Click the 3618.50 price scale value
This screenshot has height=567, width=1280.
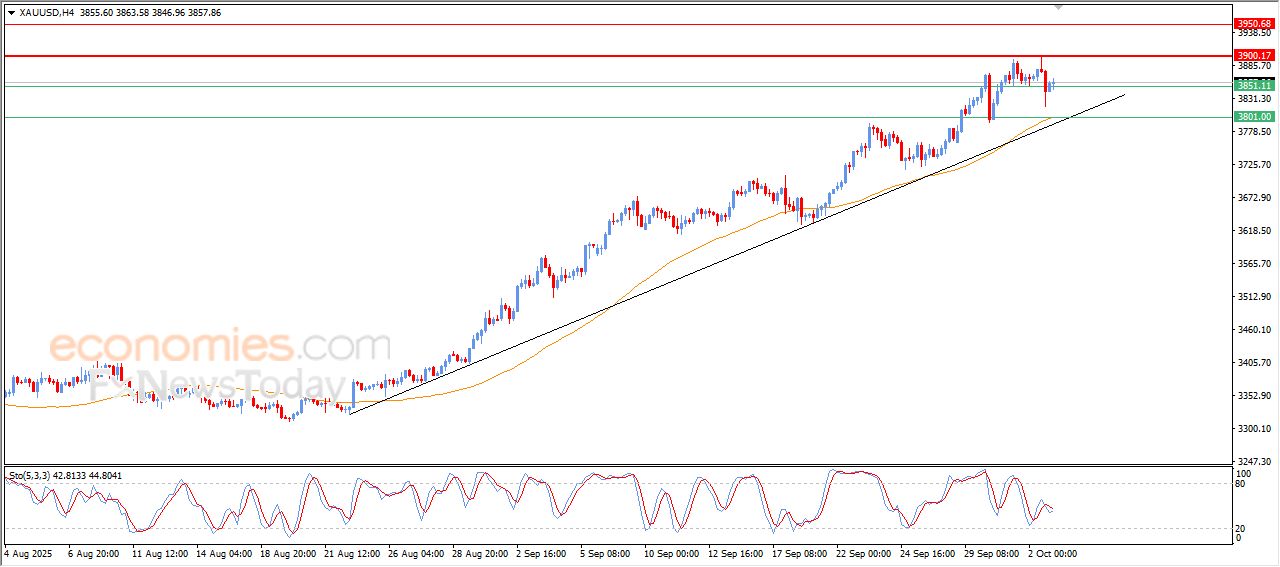pos(1253,231)
